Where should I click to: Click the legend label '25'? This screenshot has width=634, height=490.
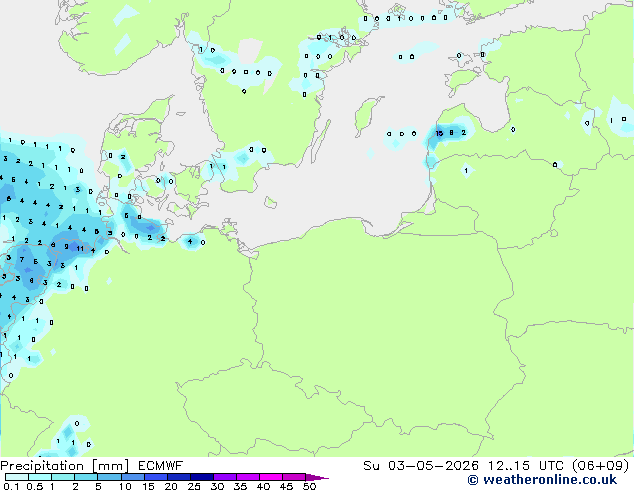pyautogui.click(x=194, y=486)
